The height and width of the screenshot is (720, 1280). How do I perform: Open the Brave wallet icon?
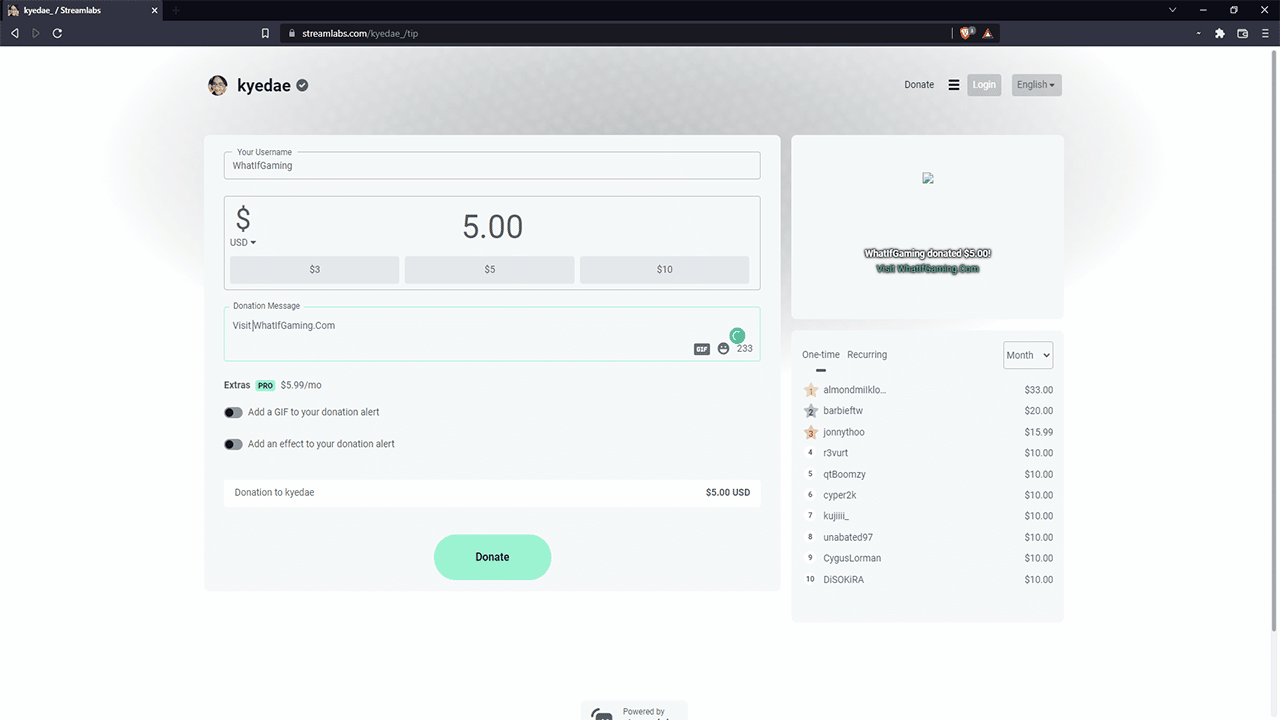coord(1242,33)
